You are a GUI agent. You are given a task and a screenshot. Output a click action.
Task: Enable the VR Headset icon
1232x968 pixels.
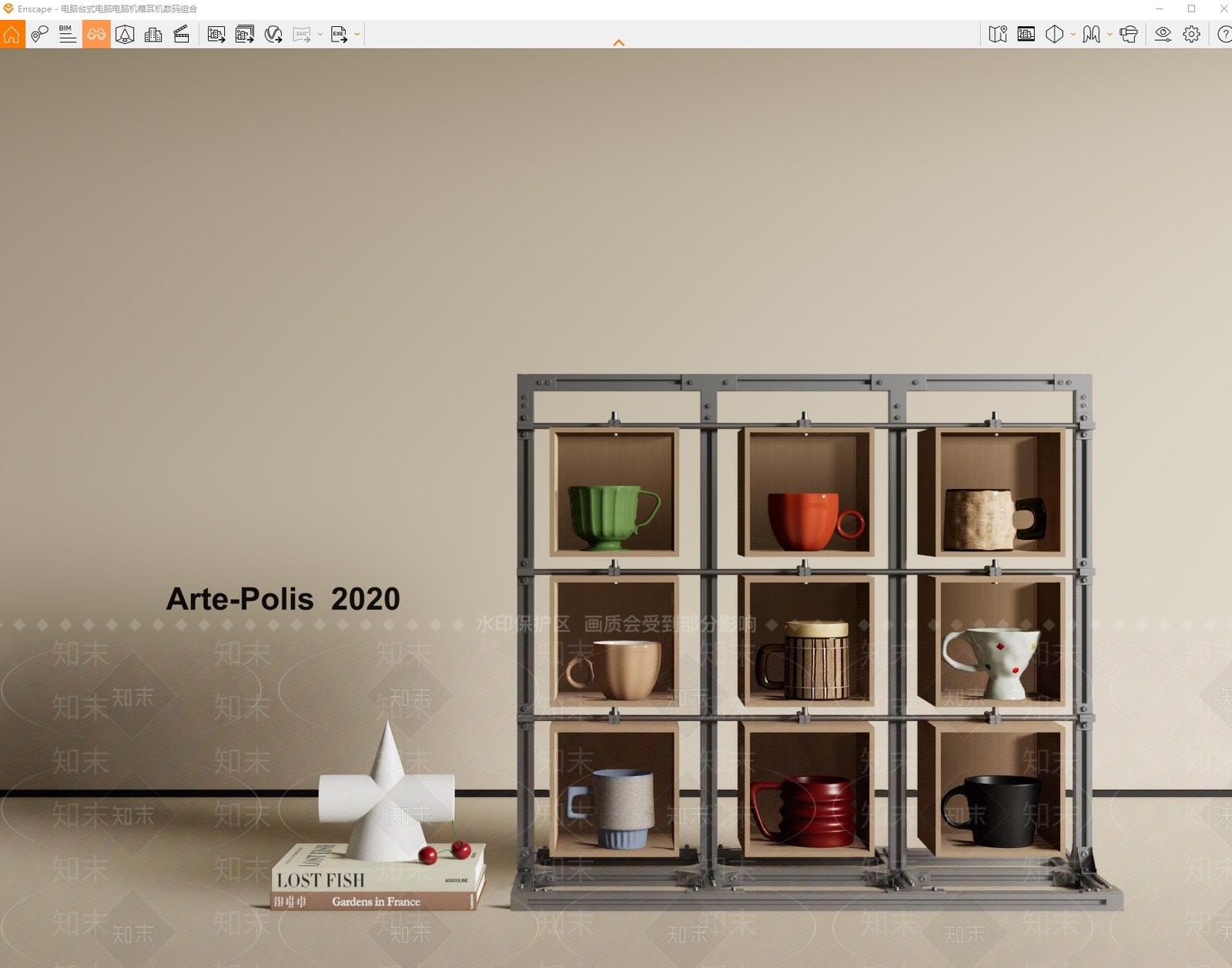[x=1129, y=35]
